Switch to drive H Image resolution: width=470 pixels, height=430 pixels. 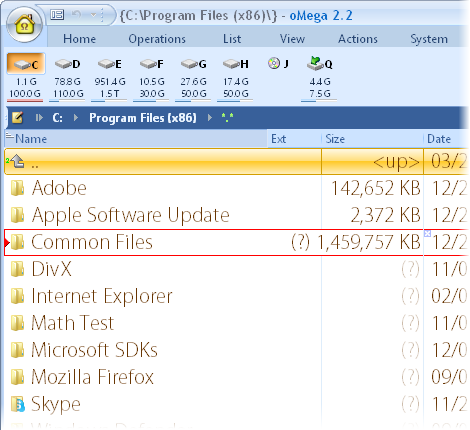click(236, 64)
